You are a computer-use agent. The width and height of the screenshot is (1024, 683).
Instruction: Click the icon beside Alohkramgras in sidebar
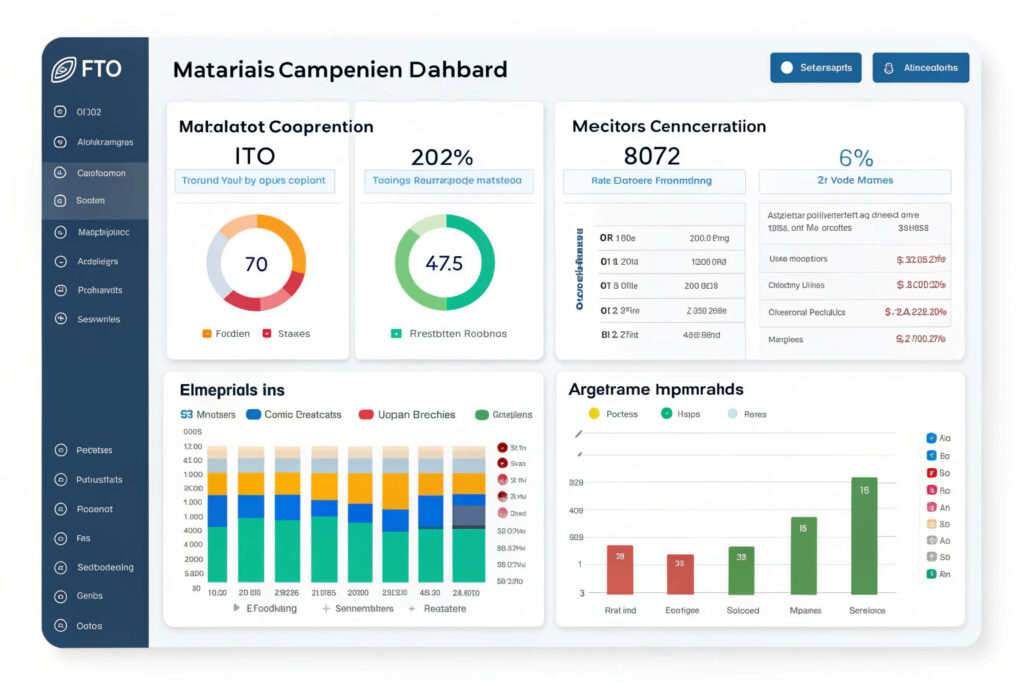pyautogui.click(x=60, y=142)
